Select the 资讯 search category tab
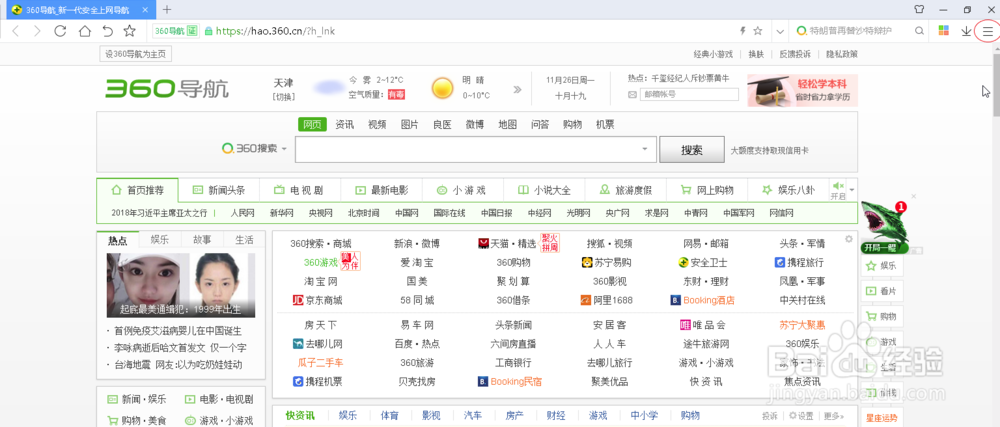 344,124
